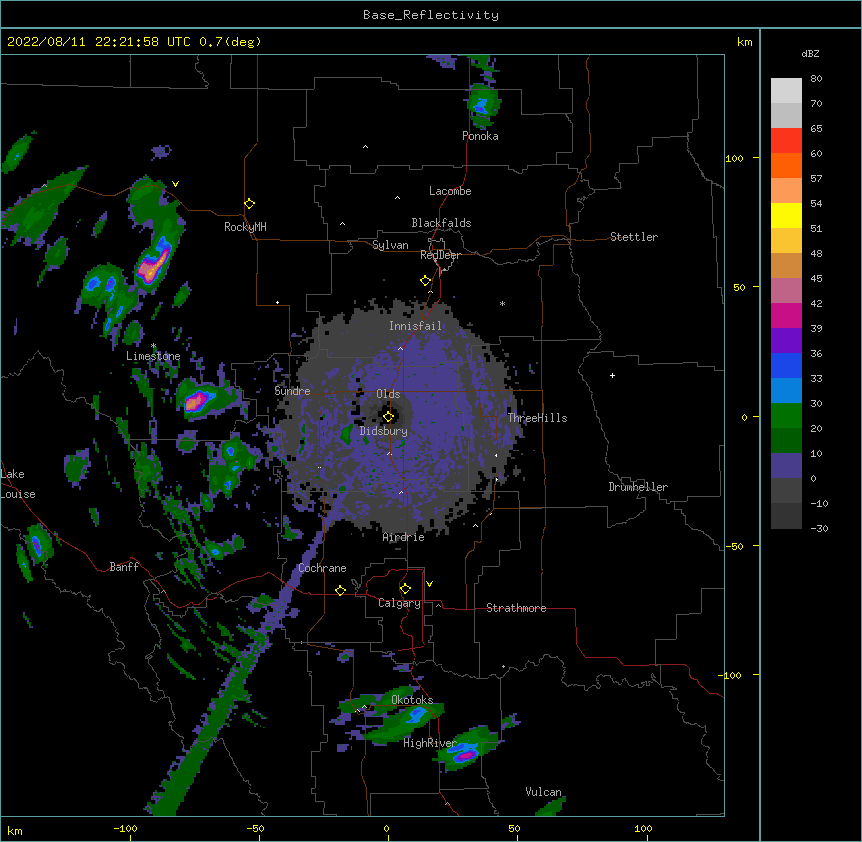Click the RockyMH label

(245, 226)
